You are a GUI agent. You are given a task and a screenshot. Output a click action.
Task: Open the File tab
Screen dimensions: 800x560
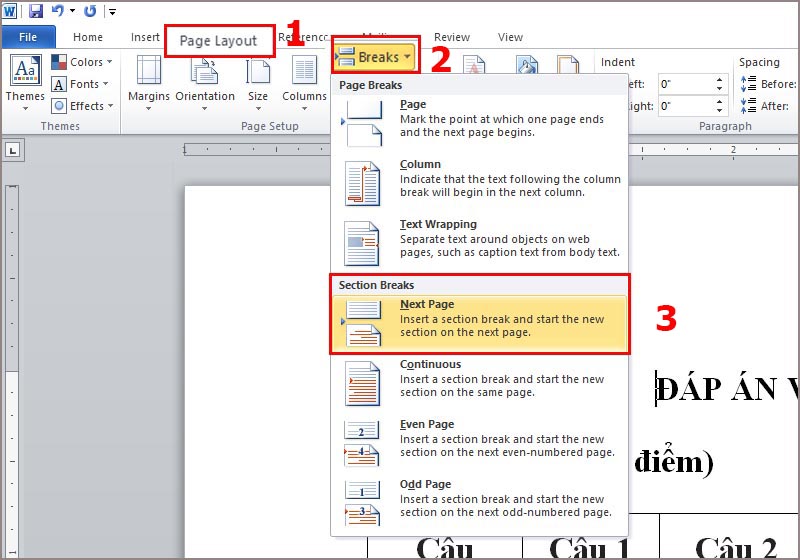click(28, 37)
